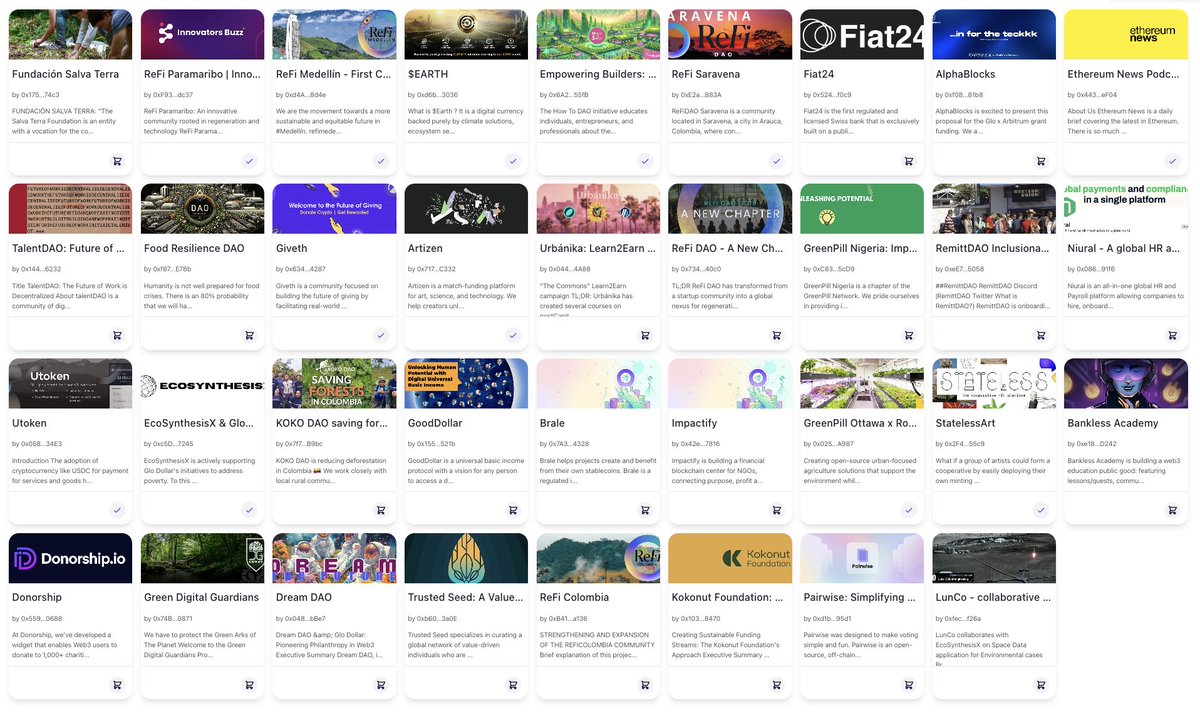1200x713 pixels.
Task: Uncheck the EcoSynthesisX card checkmark
Action: (249, 510)
